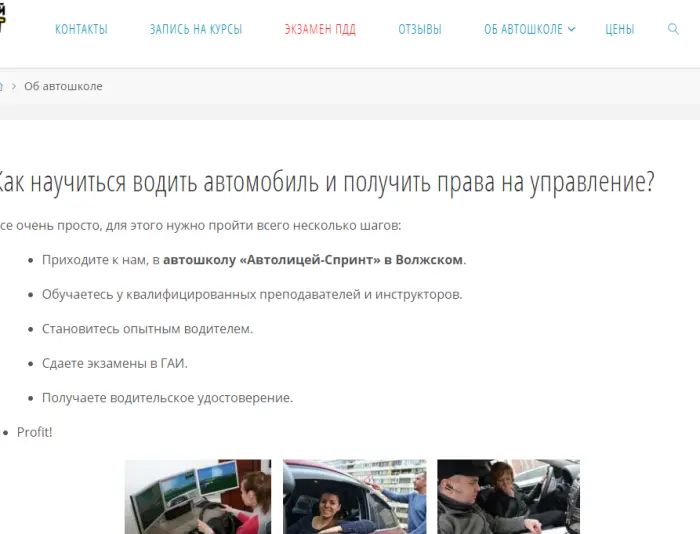Go to ЗАПИСЬ НА КУРСЫ page
The image size is (700, 534).
(196, 29)
